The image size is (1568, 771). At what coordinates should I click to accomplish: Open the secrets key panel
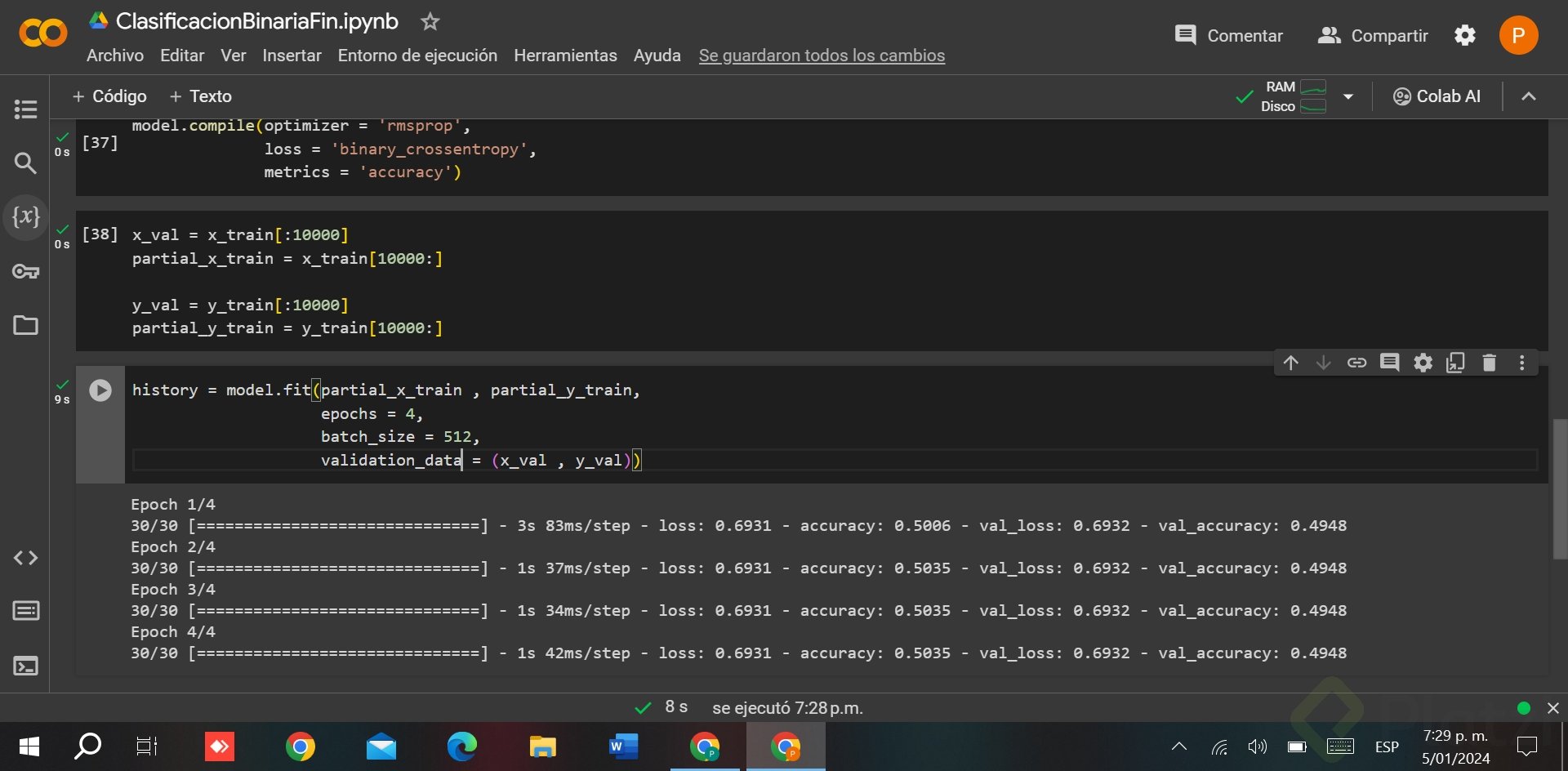[x=25, y=271]
